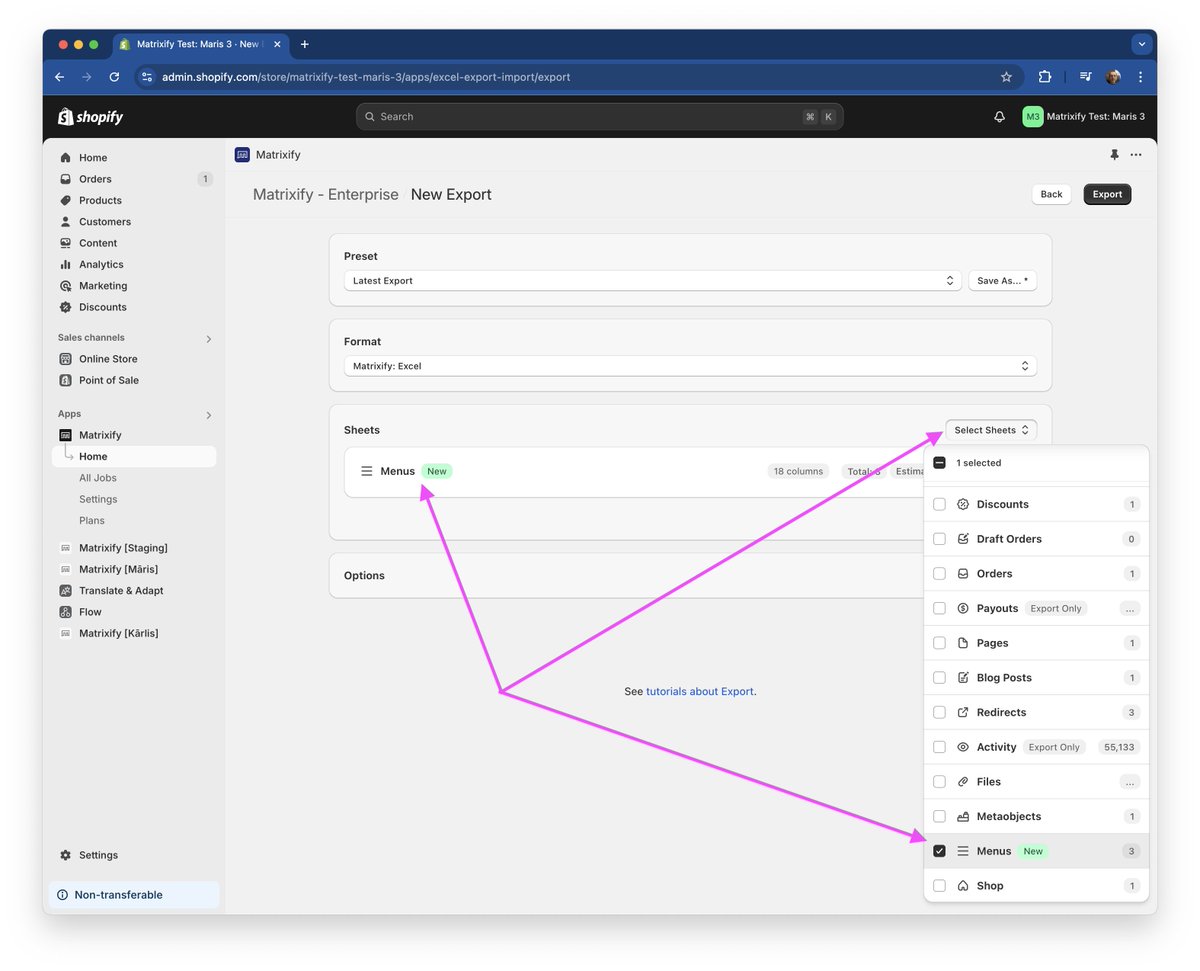
Task: Check the Files sheet checkbox
Action: tap(939, 782)
